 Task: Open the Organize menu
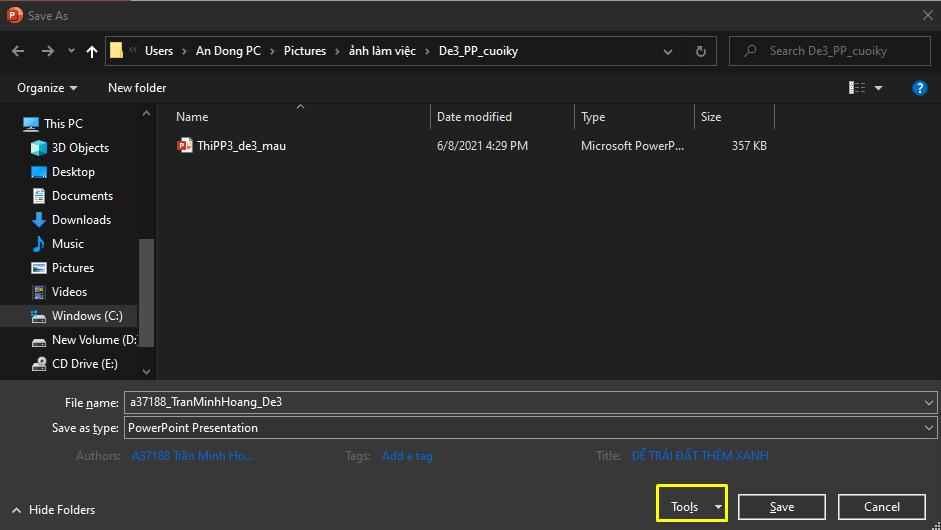click(47, 88)
